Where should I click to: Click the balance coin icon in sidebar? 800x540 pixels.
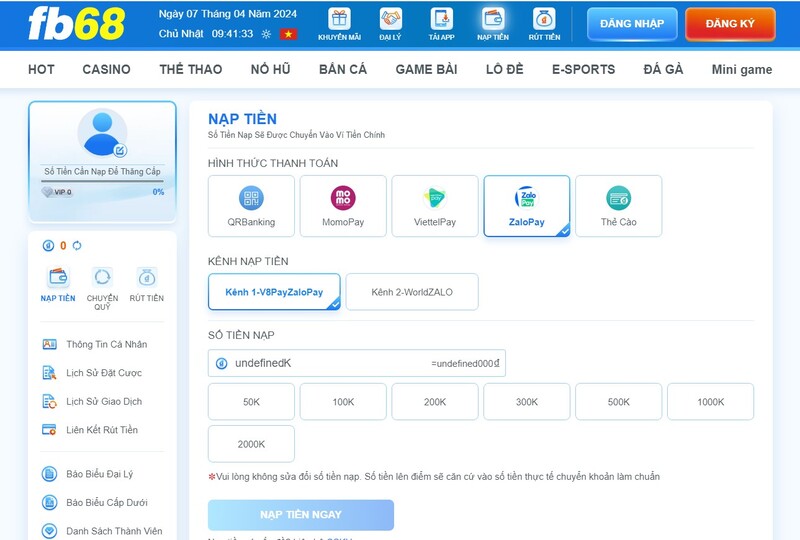point(48,246)
